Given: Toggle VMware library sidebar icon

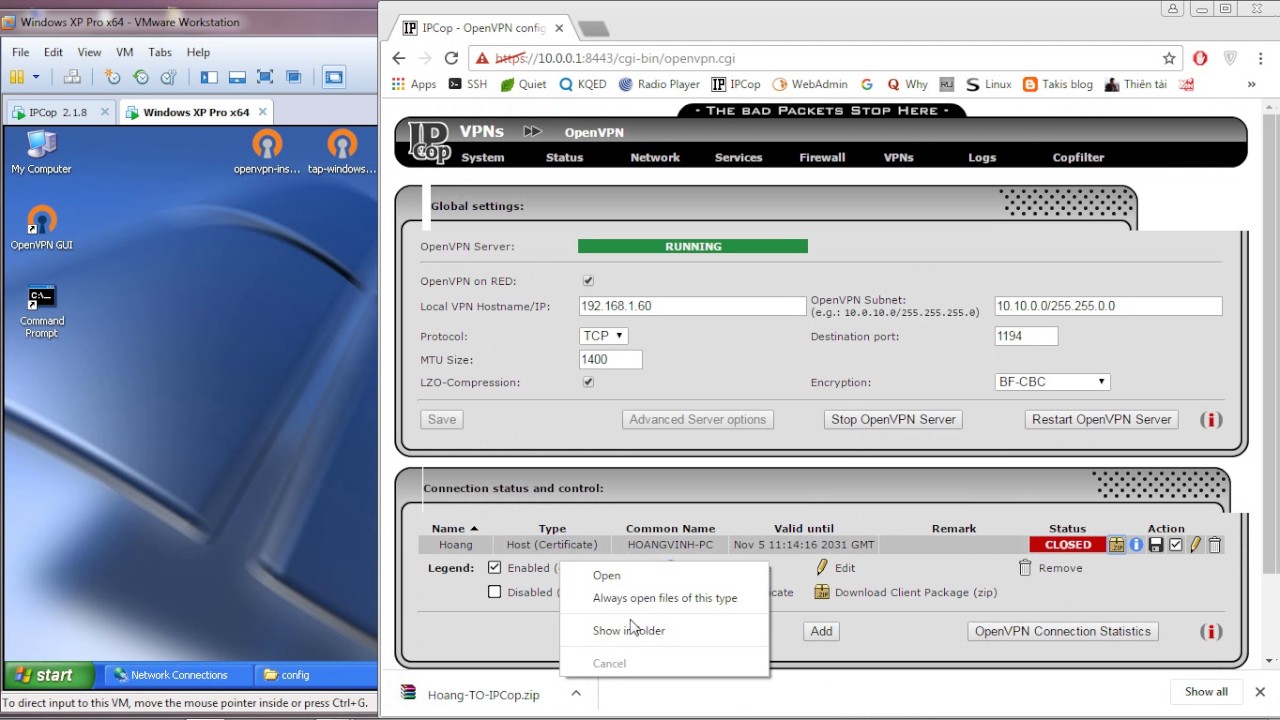Looking at the screenshot, I should (x=209, y=77).
